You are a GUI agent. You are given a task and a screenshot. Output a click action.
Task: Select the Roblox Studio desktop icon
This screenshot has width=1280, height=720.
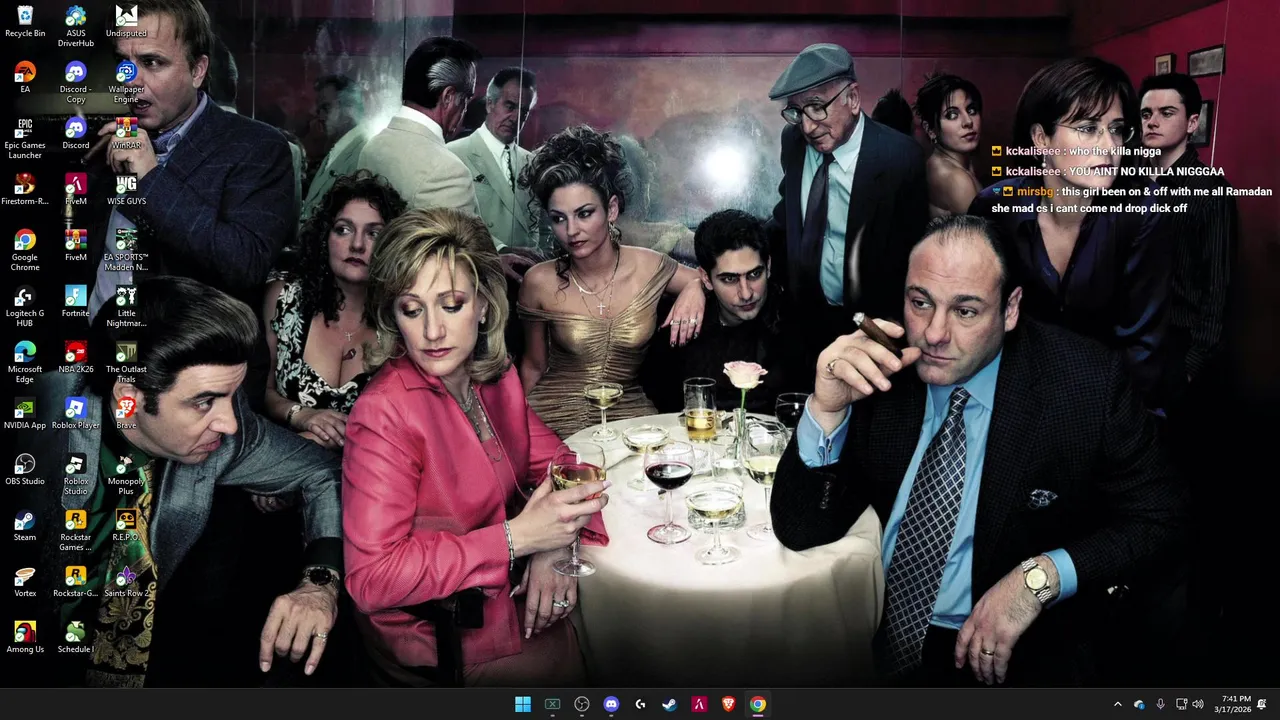[75, 474]
